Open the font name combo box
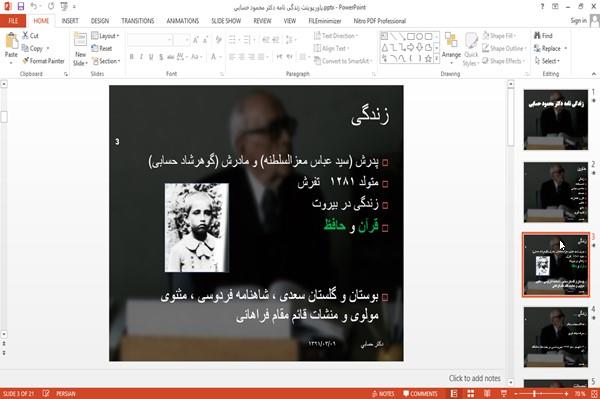600x399 pixels. click(x=149, y=40)
